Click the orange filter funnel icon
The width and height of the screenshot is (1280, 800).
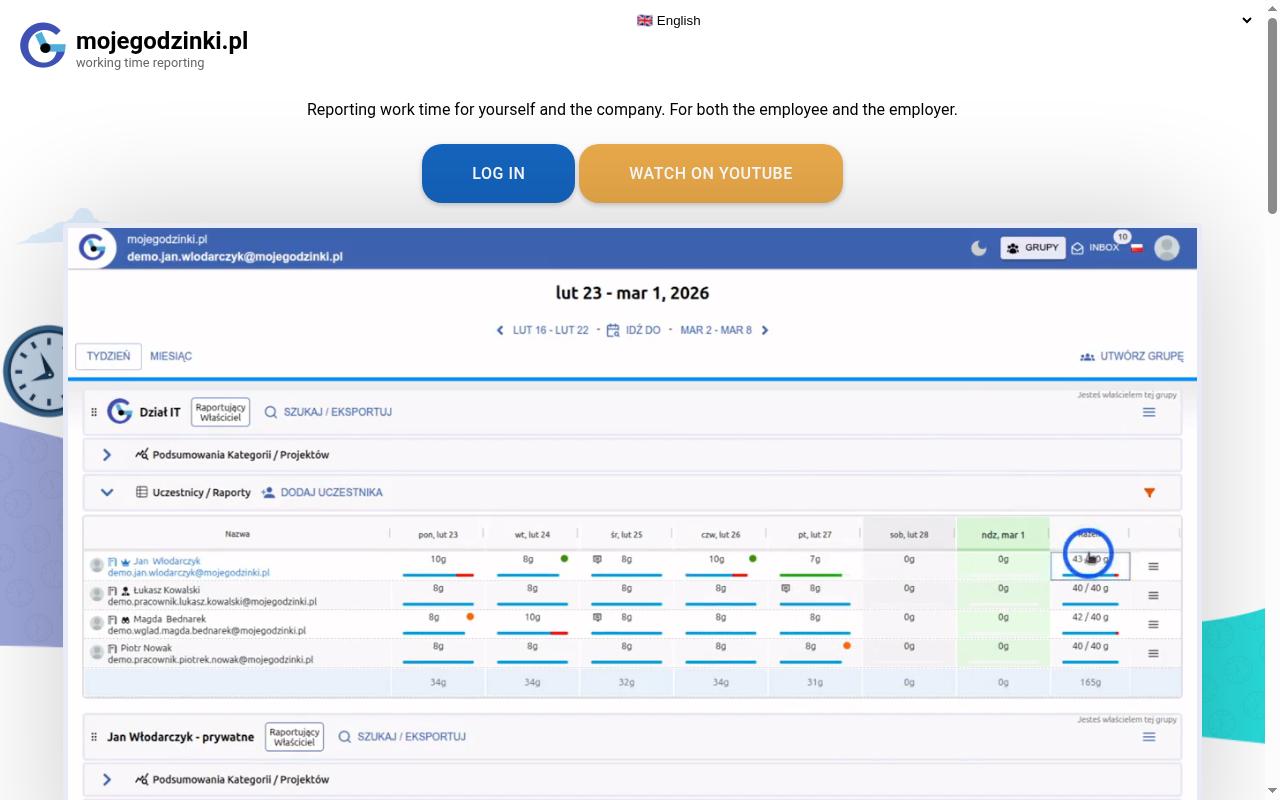(1149, 492)
